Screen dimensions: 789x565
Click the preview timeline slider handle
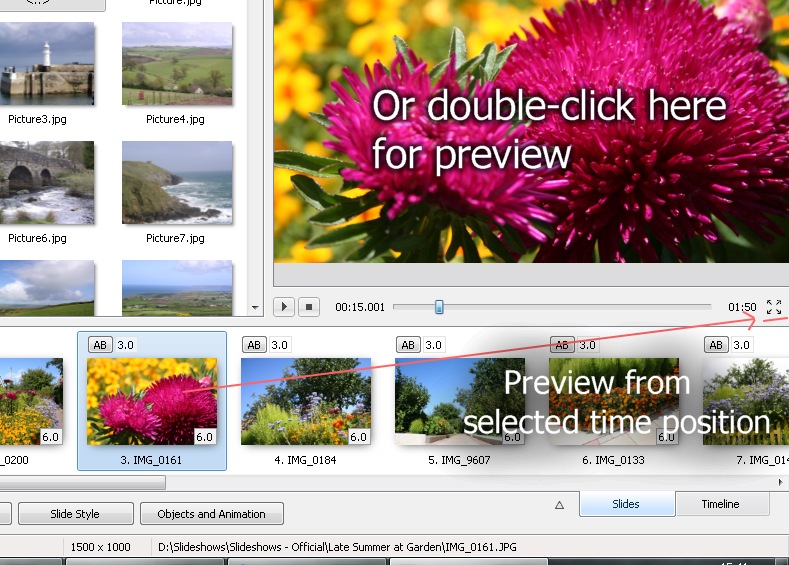tap(439, 306)
